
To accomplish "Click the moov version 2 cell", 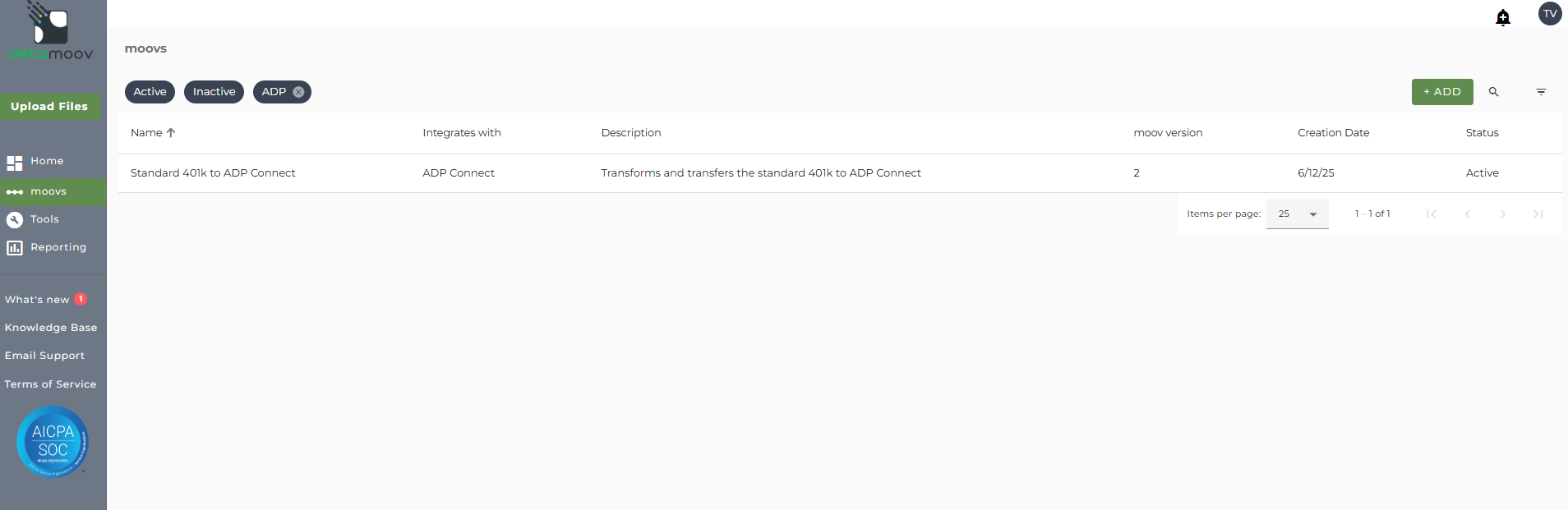I will (1137, 173).
